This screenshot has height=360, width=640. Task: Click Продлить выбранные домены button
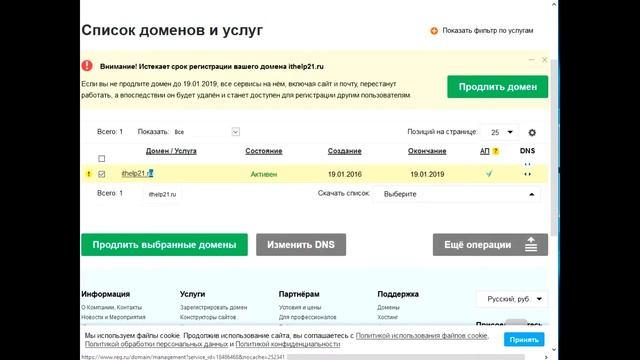164,244
